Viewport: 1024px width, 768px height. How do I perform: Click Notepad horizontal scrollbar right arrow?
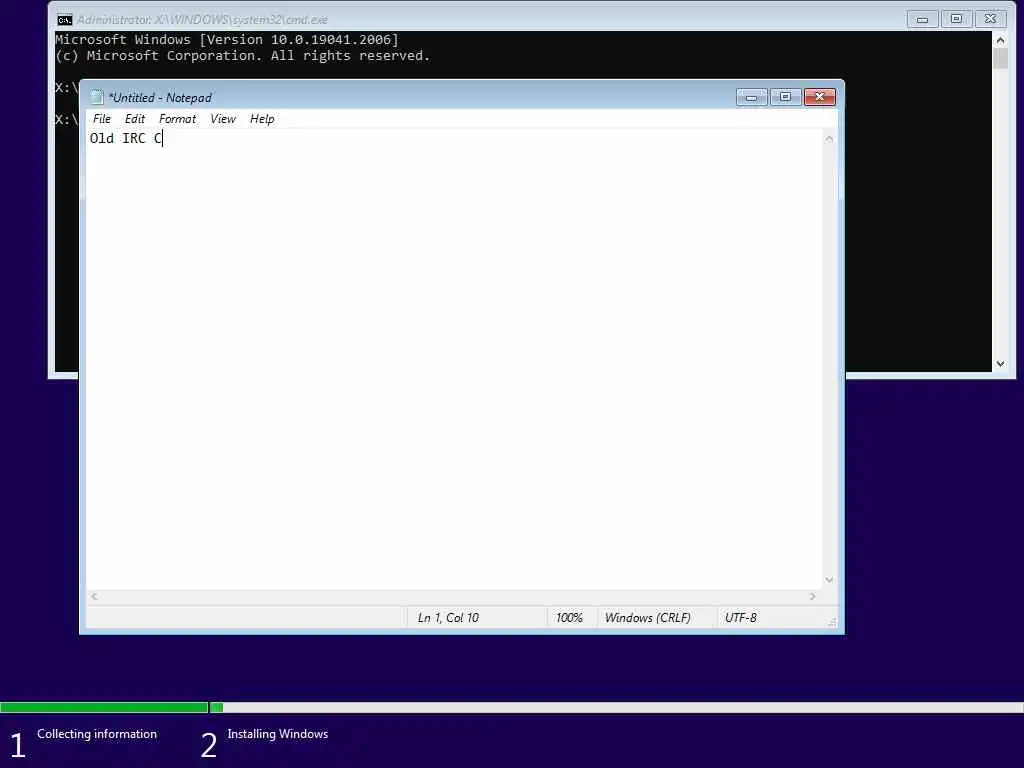(x=812, y=596)
